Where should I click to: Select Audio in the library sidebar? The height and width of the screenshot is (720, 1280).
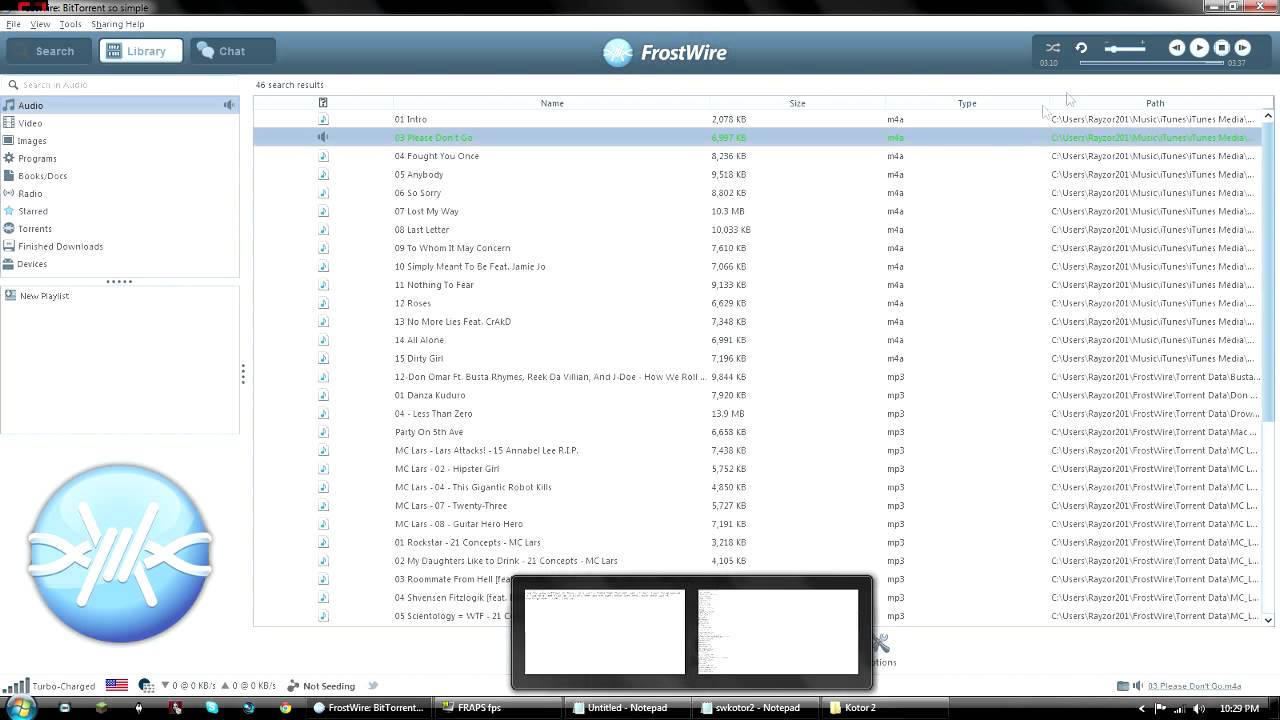pyautogui.click(x=119, y=105)
